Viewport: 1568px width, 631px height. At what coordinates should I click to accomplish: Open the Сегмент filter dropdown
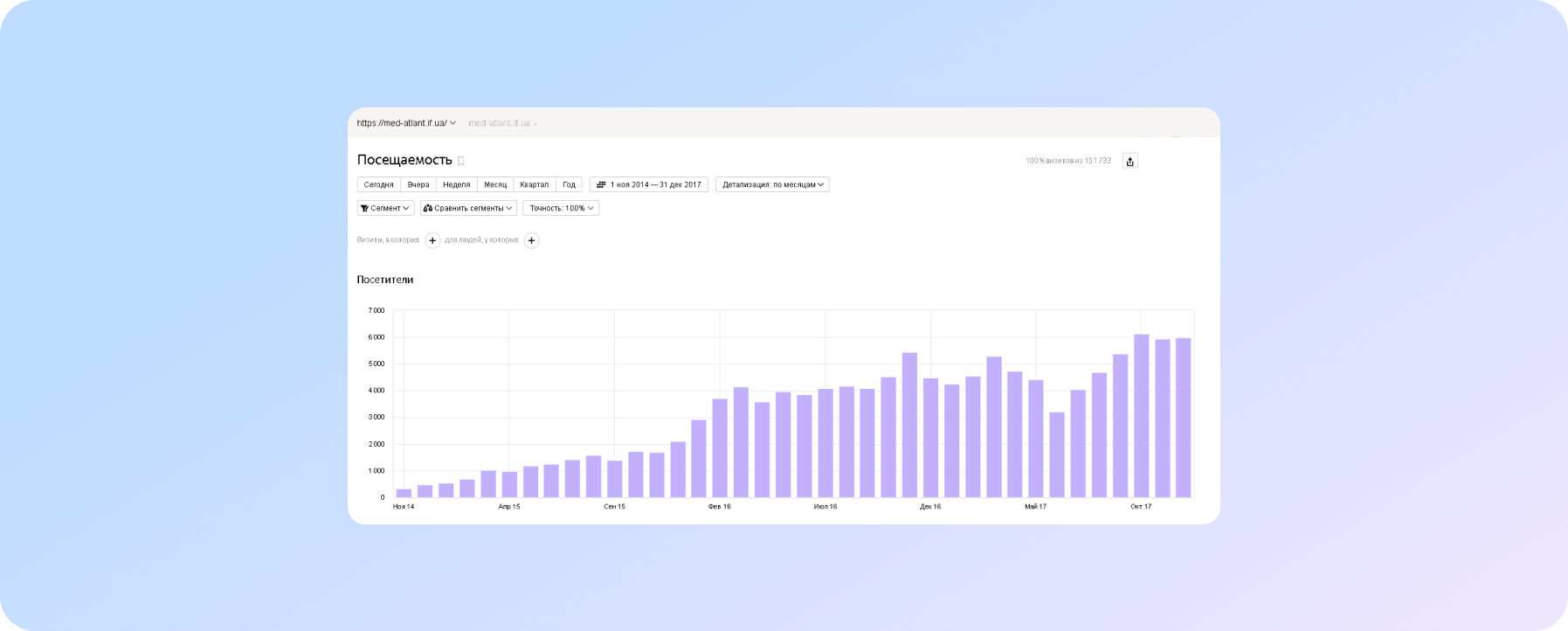(385, 208)
